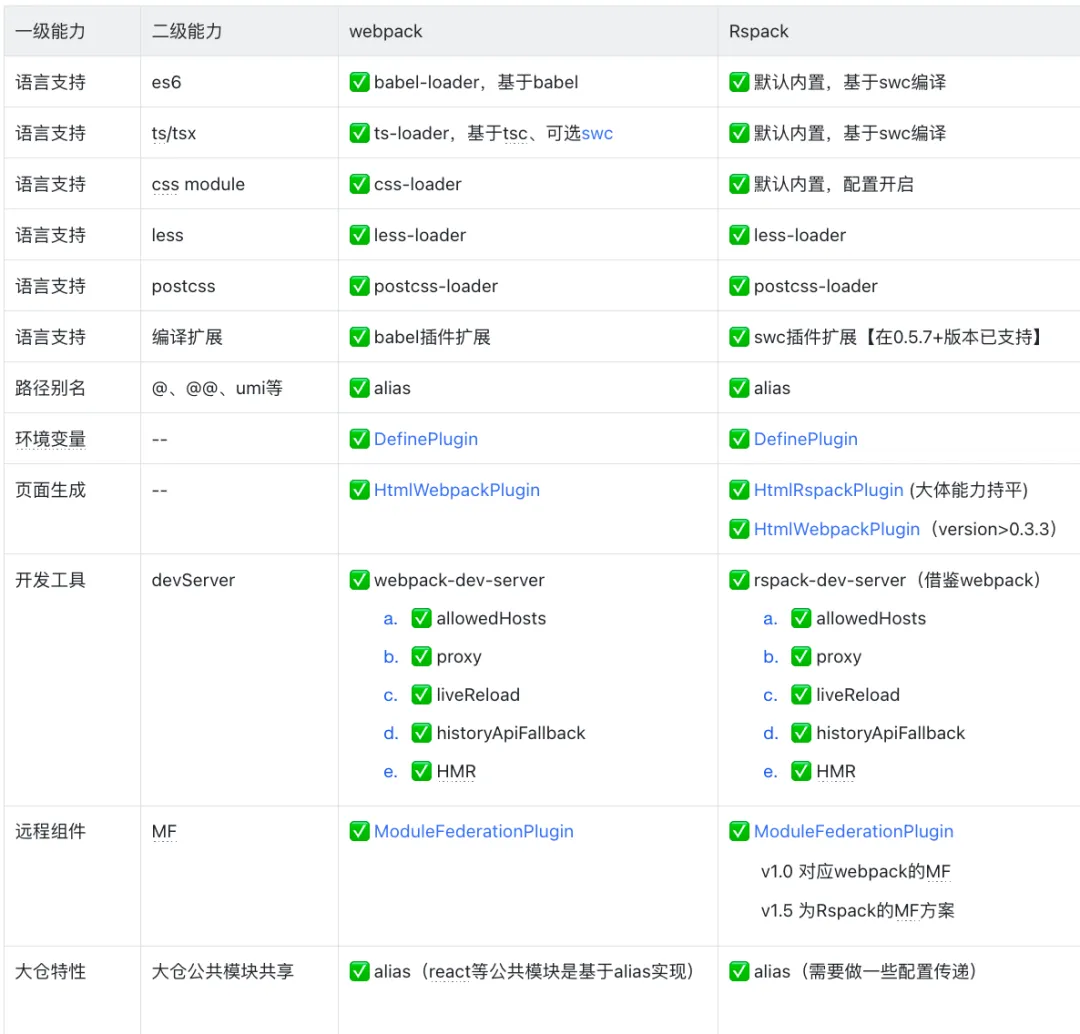Click check emoji beside Rspack alias in 路径别名 row
1080x1034 pixels.
tap(739, 388)
